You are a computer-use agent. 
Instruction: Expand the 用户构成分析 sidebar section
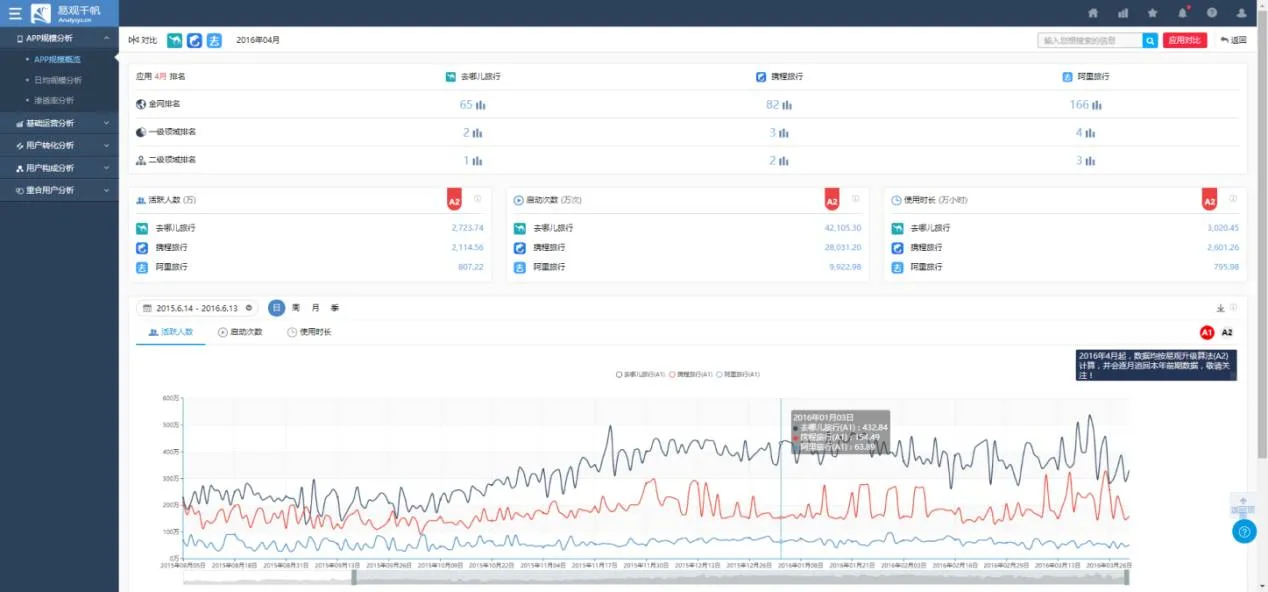point(59,168)
